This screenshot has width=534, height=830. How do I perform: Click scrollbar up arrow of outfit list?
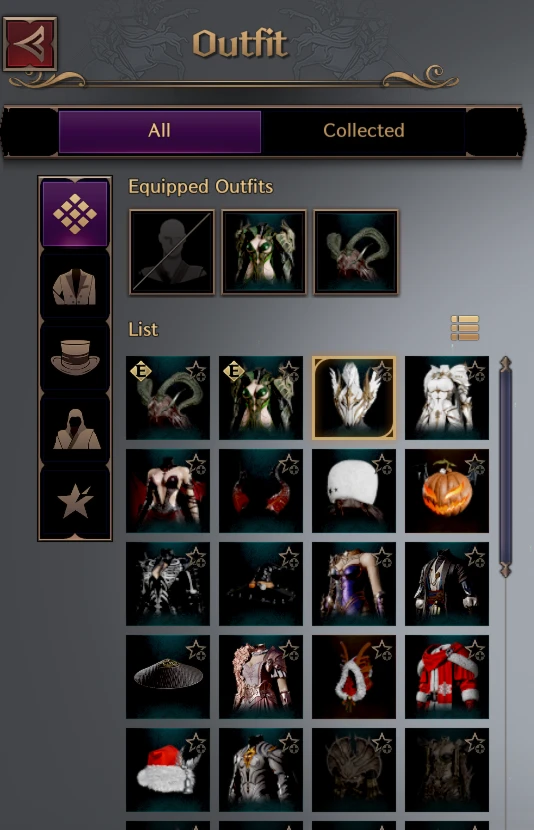(505, 364)
